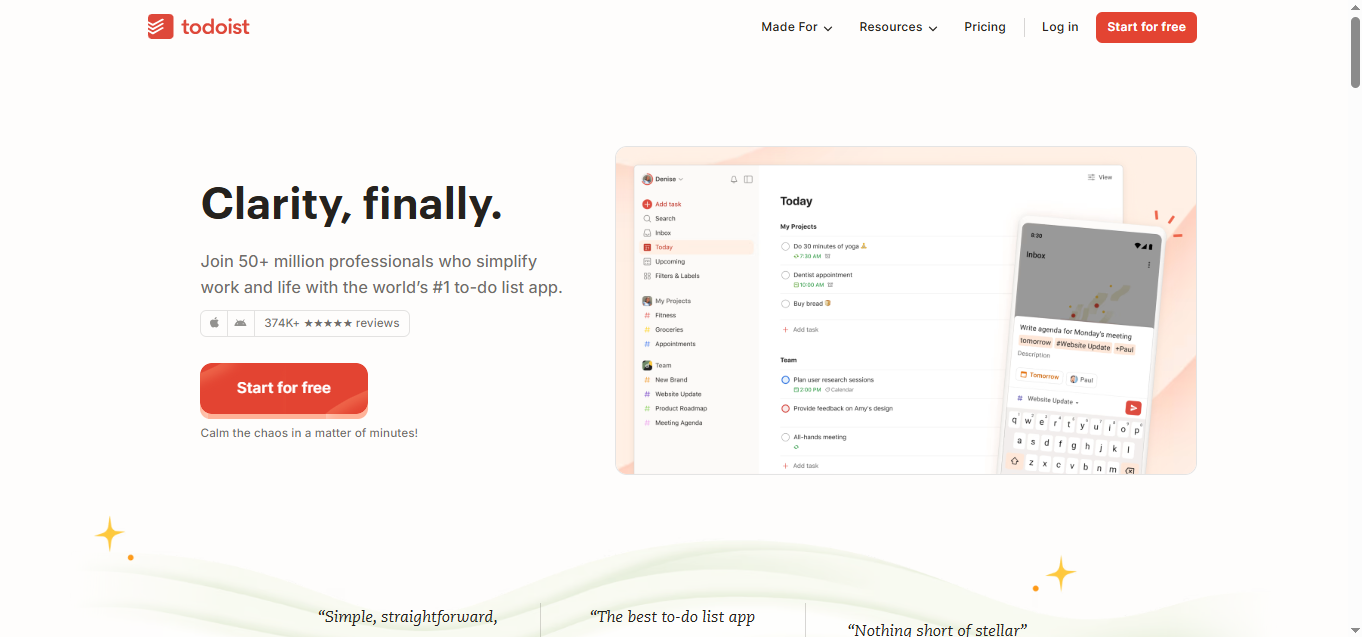This screenshot has height=637, width=1362.
Task: Click the Inbox tray icon in the preview sidebar
Action: (x=647, y=233)
